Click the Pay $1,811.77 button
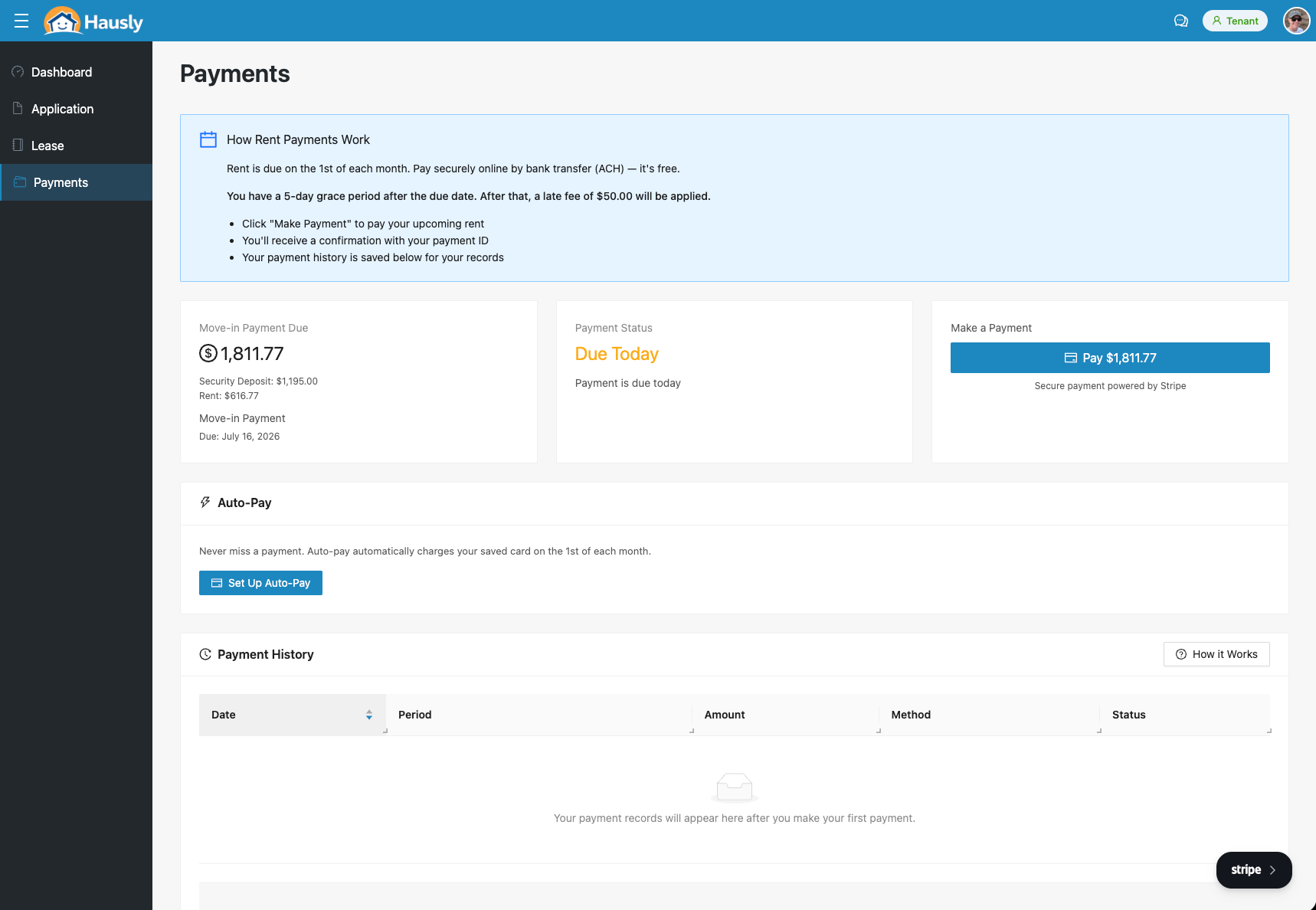This screenshot has width=1316, height=910. coord(1110,358)
